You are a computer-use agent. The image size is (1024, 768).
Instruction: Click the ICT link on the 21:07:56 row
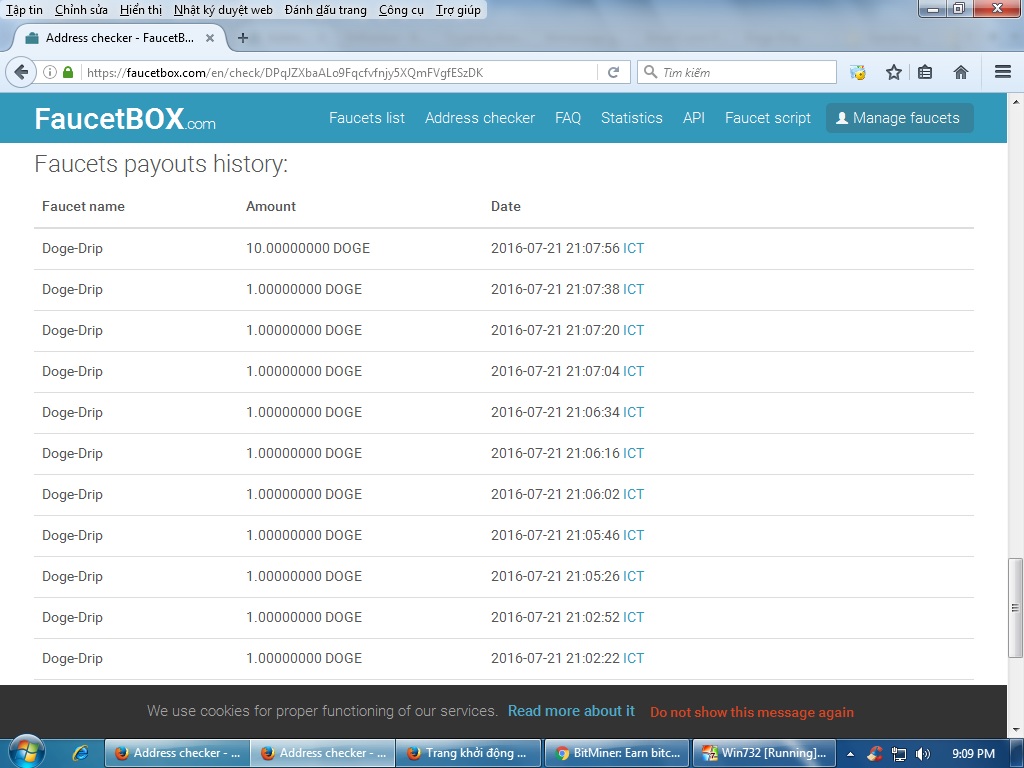633,248
